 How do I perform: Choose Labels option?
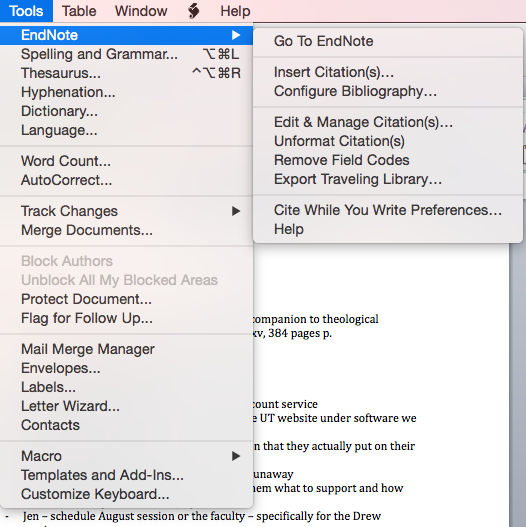(x=126, y=387)
